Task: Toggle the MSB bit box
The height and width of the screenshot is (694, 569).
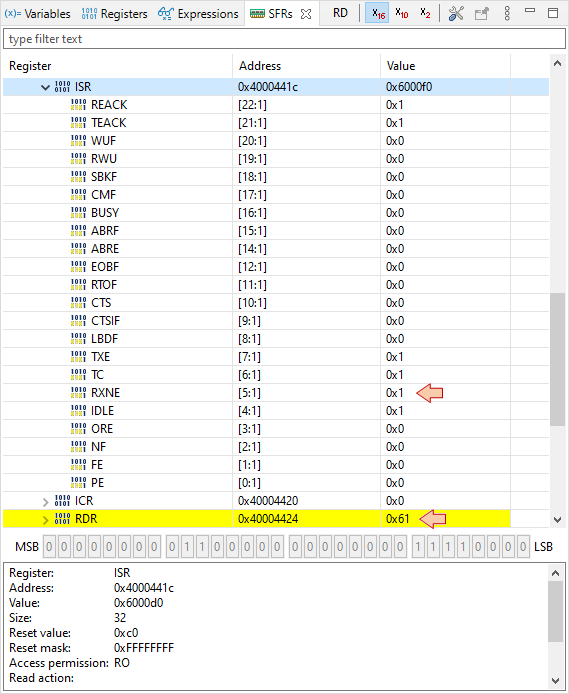Action: (49, 547)
